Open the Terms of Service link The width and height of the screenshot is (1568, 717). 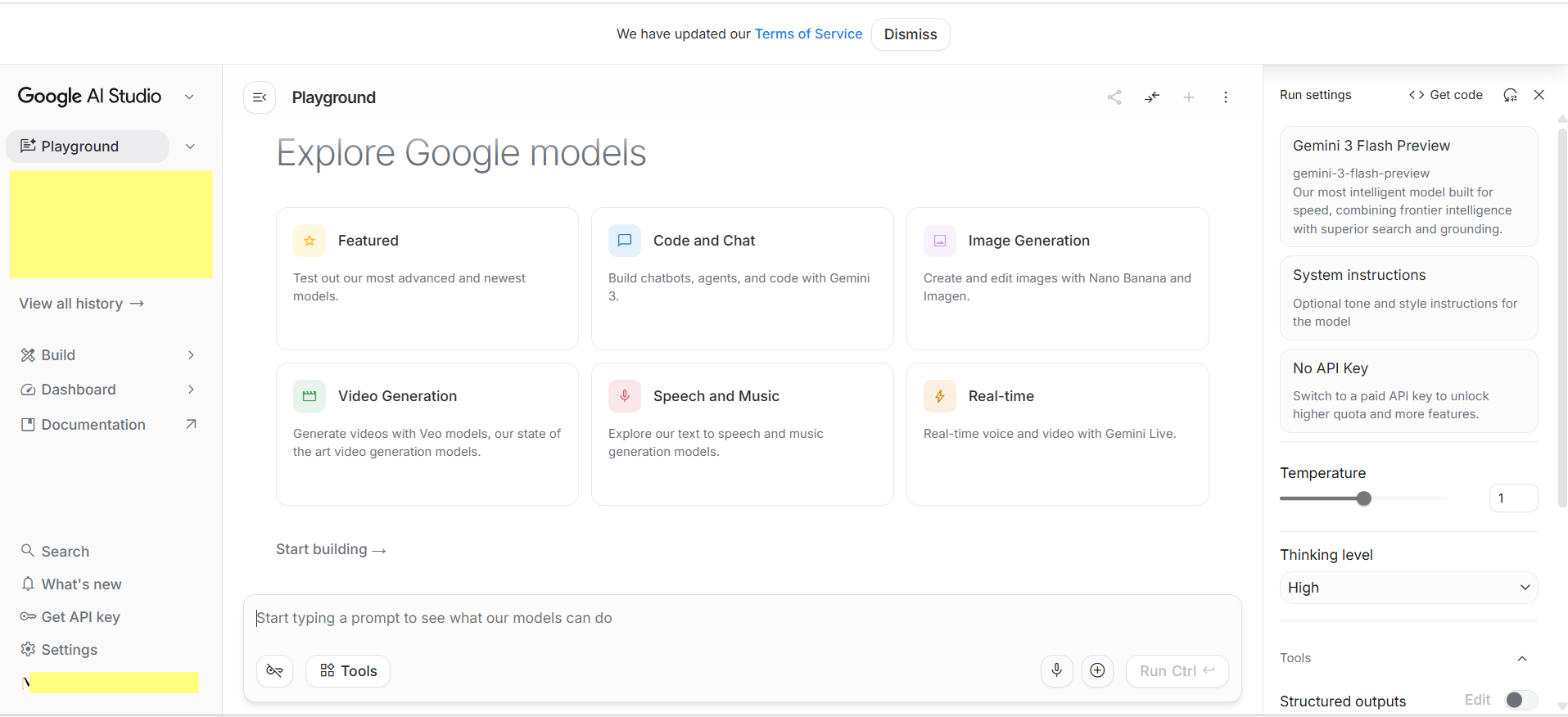[808, 34]
